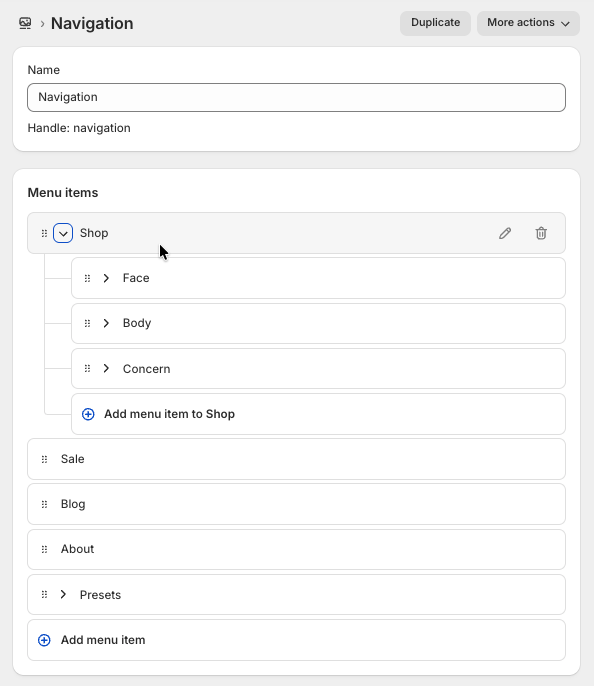
Task: Select the About menu item
Action: pyautogui.click(x=297, y=549)
